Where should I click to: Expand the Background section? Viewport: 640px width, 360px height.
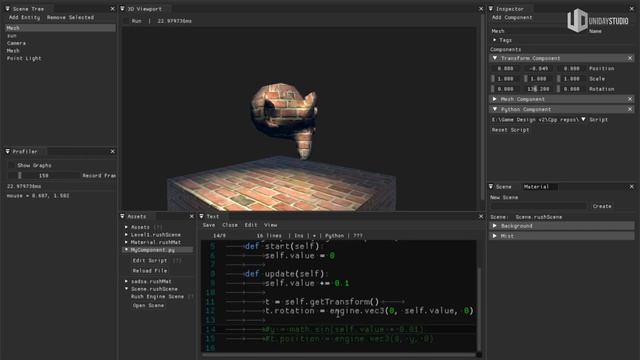[x=561, y=226]
